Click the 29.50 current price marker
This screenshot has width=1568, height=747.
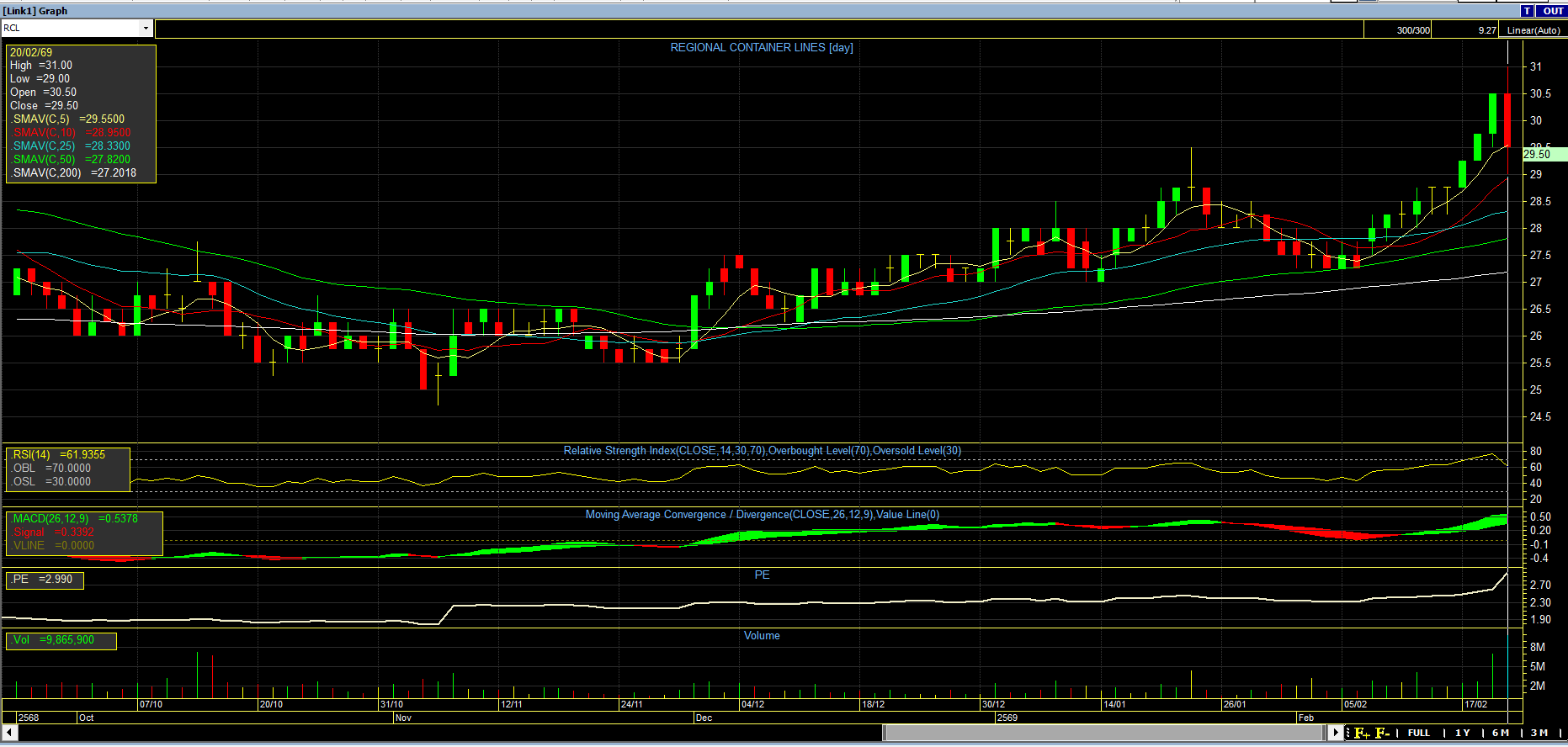click(1544, 154)
